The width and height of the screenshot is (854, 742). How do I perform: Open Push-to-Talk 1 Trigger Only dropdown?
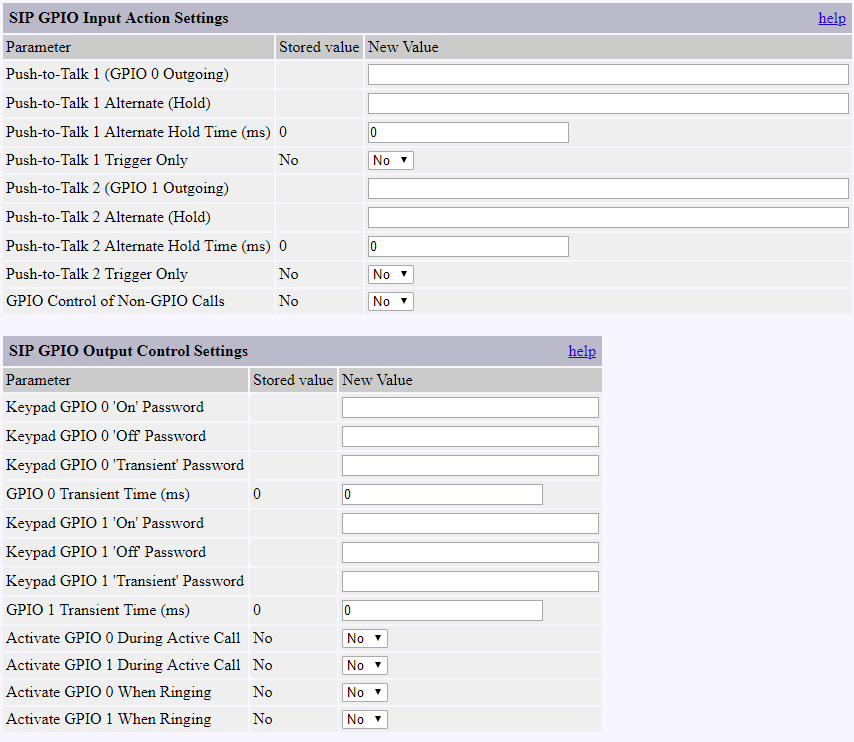pyautogui.click(x=391, y=160)
